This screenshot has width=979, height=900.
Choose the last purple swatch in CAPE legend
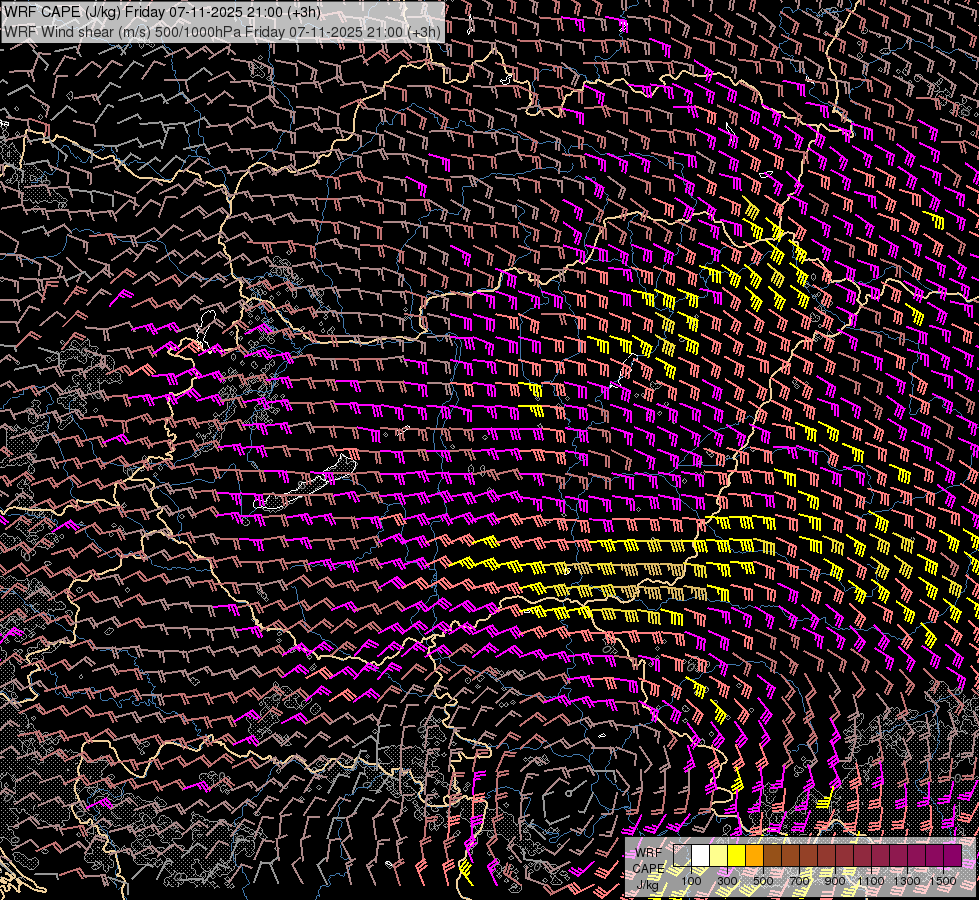coord(952,855)
